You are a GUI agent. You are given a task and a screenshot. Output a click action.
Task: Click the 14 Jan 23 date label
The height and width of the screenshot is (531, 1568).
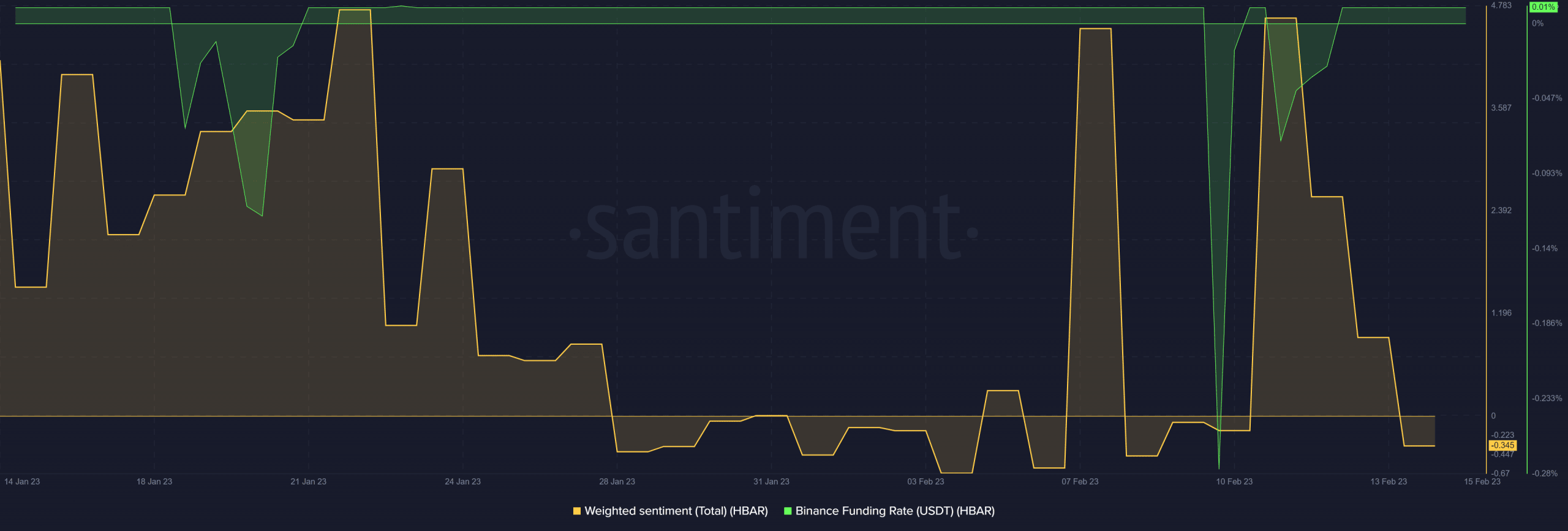(22, 481)
